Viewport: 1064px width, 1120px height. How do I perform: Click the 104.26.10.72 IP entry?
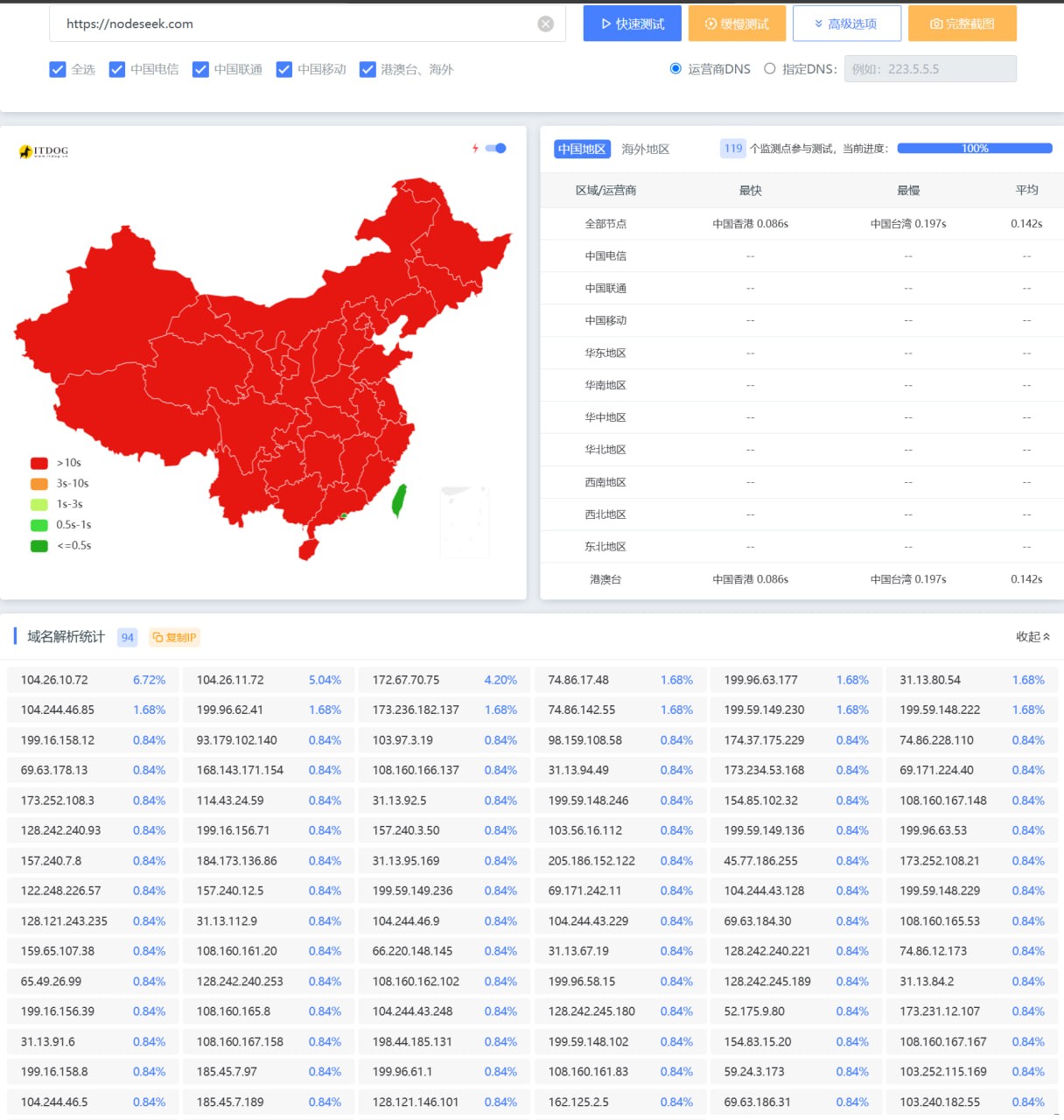tap(54, 680)
